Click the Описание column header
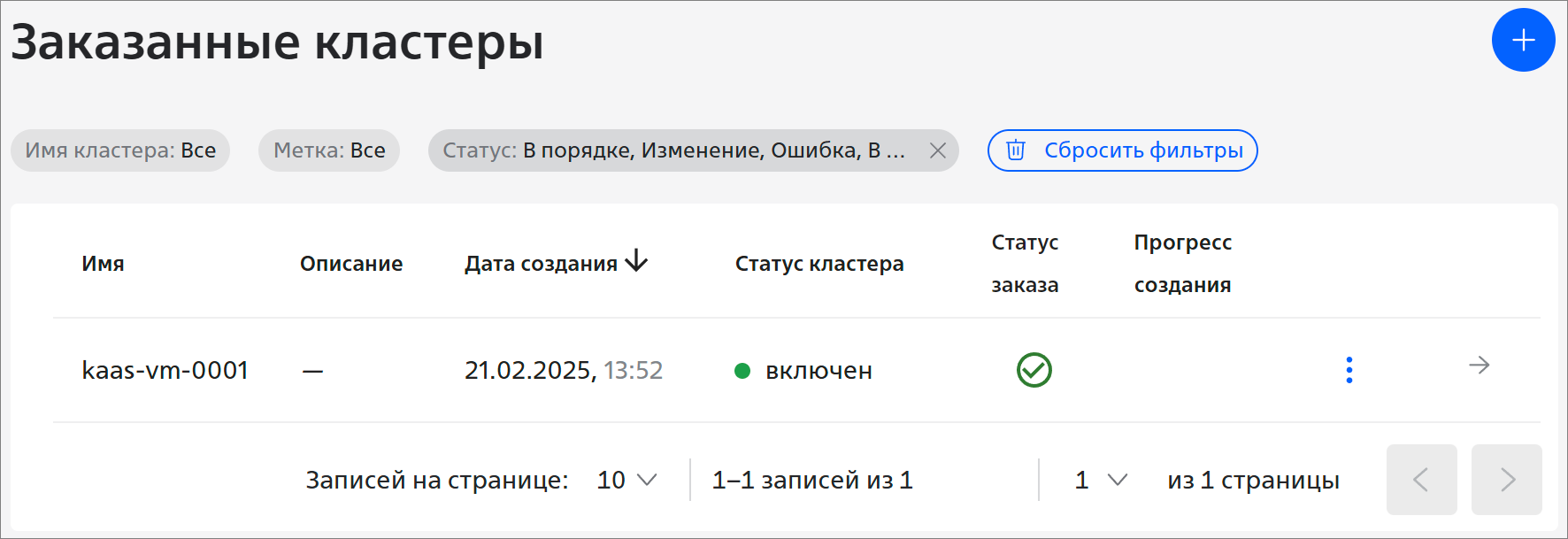The width and height of the screenshot is (1568, 539). [x=351, y=264]
